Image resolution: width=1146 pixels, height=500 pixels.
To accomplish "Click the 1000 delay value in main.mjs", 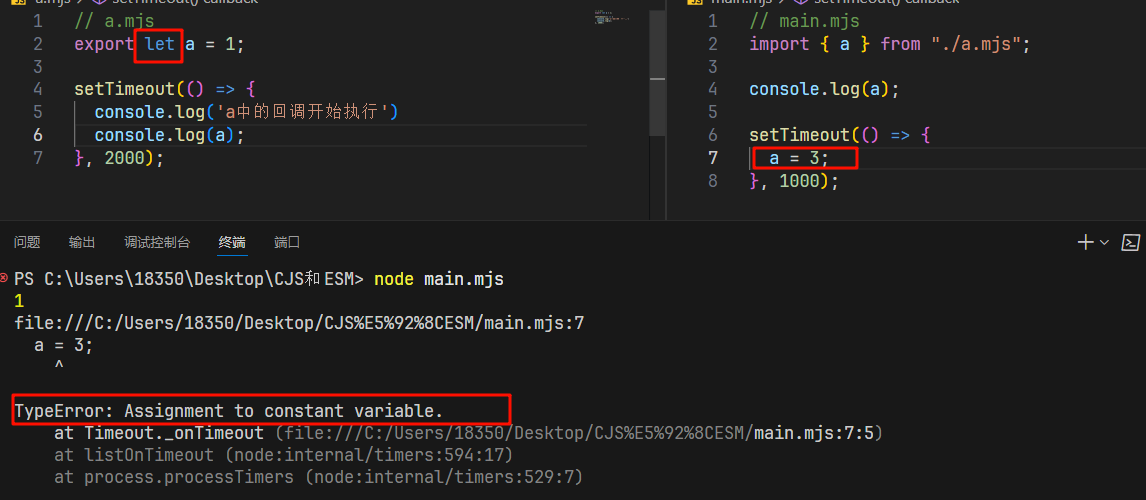I will 800,181.
